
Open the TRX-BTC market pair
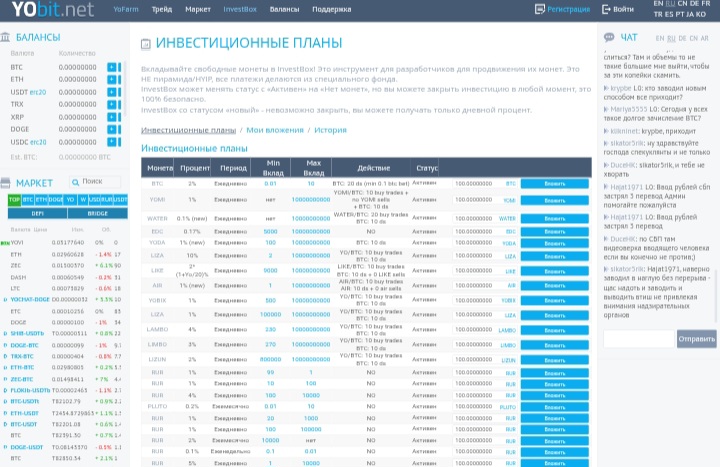[x=22, y=356]
